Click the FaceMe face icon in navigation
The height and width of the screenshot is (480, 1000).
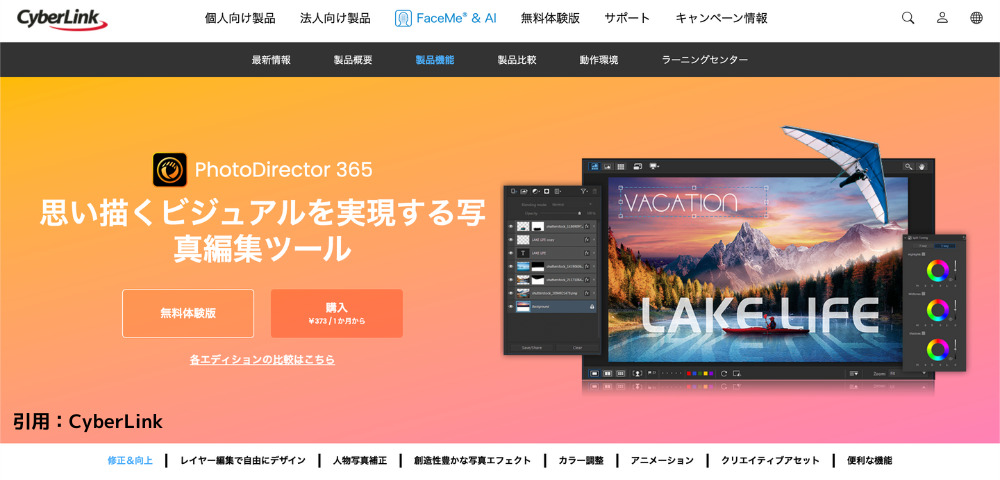click(x=402, y=18)
